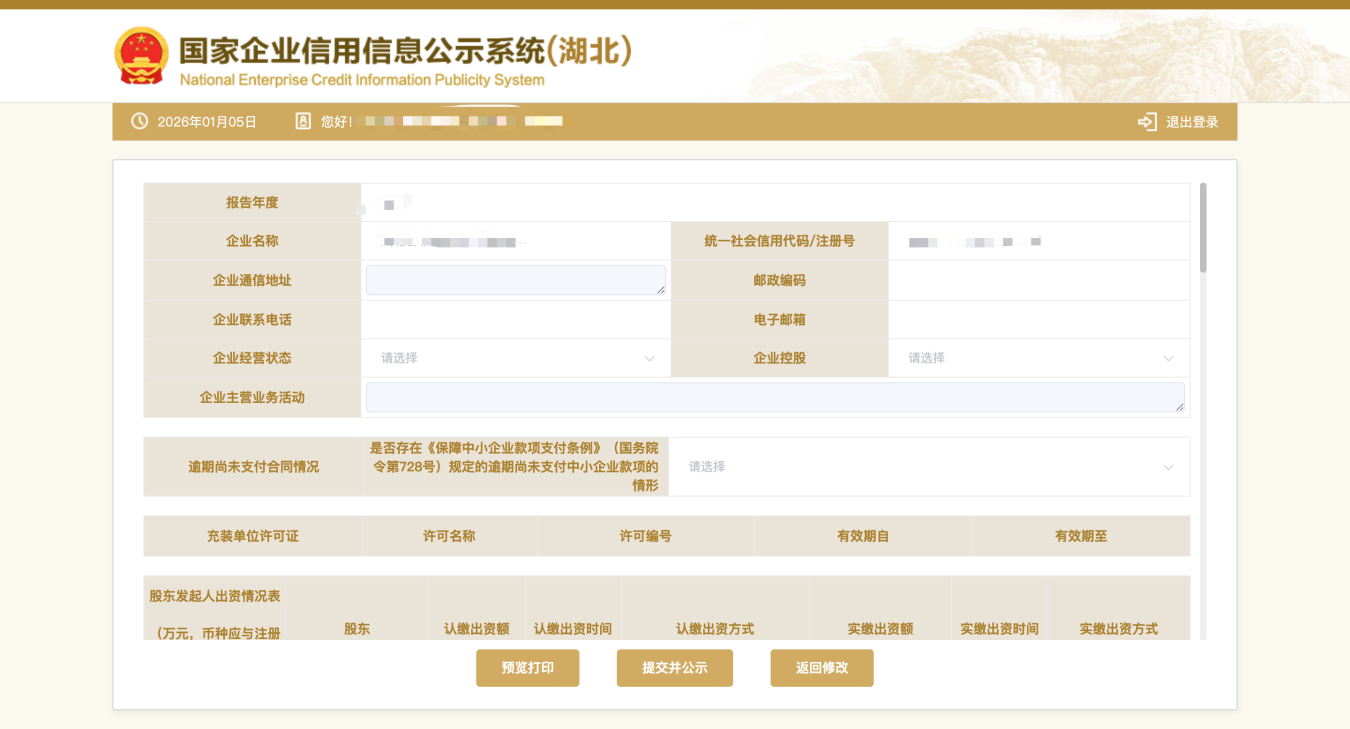The width and height of the screenshot is (1350, 729).
Task: Click the 企业主营业务活动 text area
Action: pyautogui.click(x=774, y=397)
